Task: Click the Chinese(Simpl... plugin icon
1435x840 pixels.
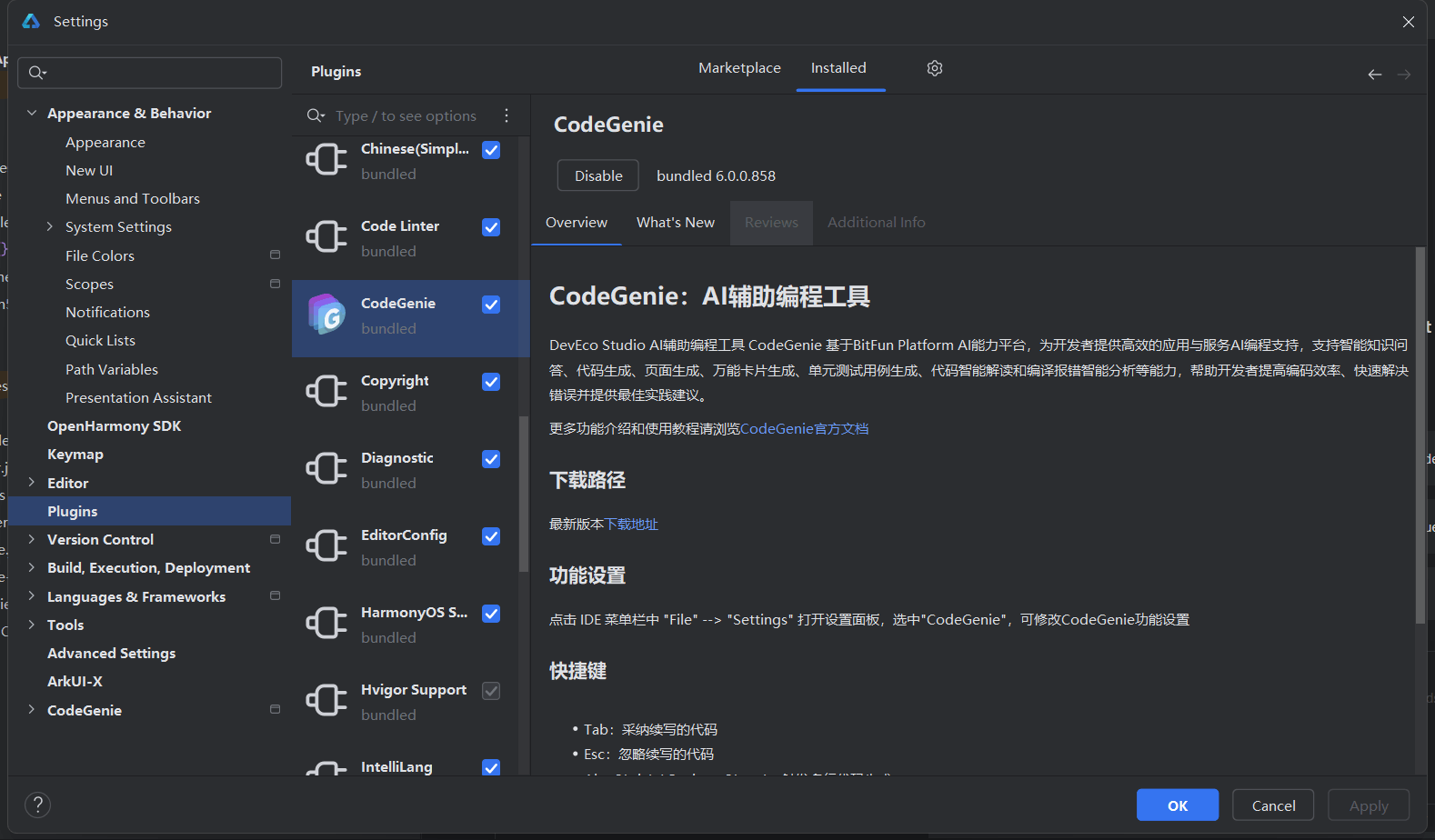Action: pyautogui.click(x=326, y=160)
